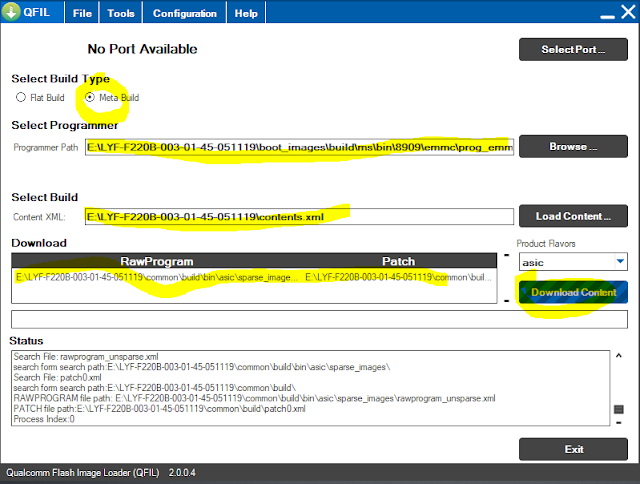
Task: Click the Load Content button
Action: [x=573, y=216]
